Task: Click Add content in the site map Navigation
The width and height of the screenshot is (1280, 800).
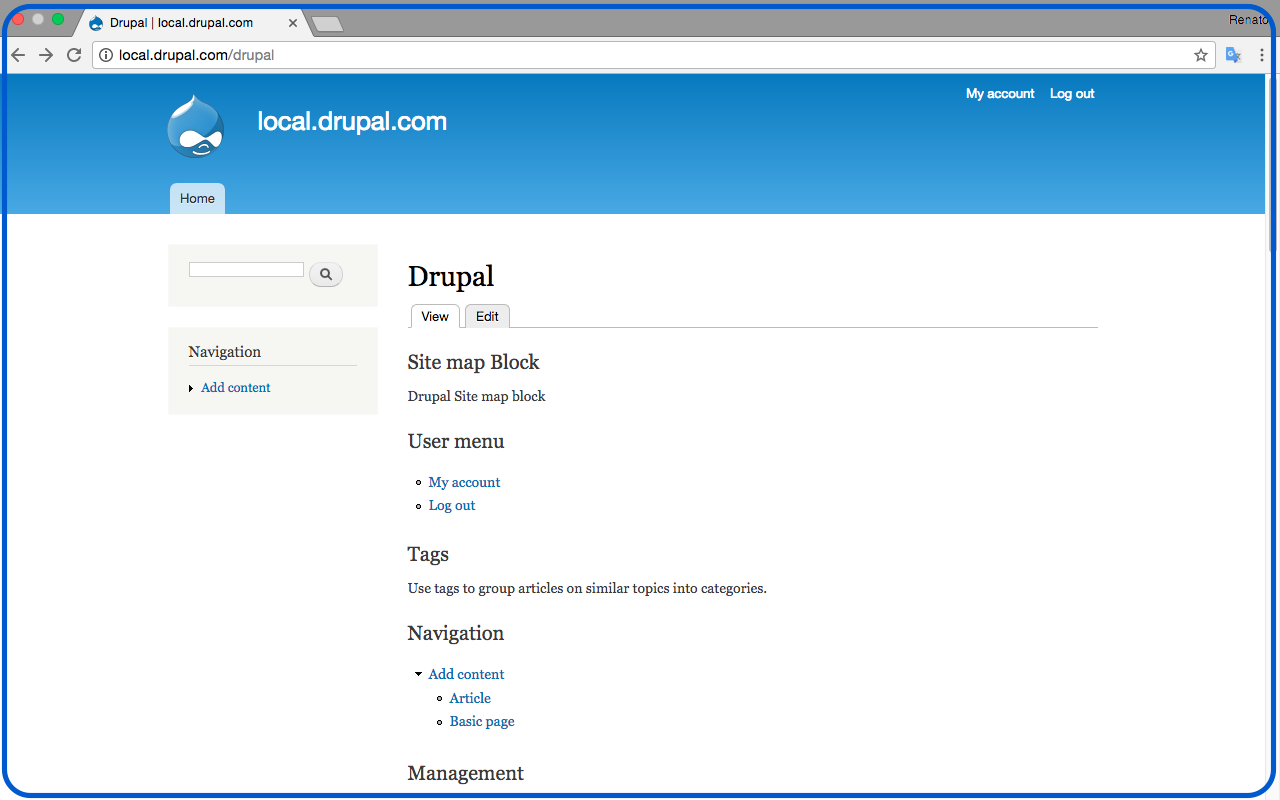Action: click(x=466, y=674)
